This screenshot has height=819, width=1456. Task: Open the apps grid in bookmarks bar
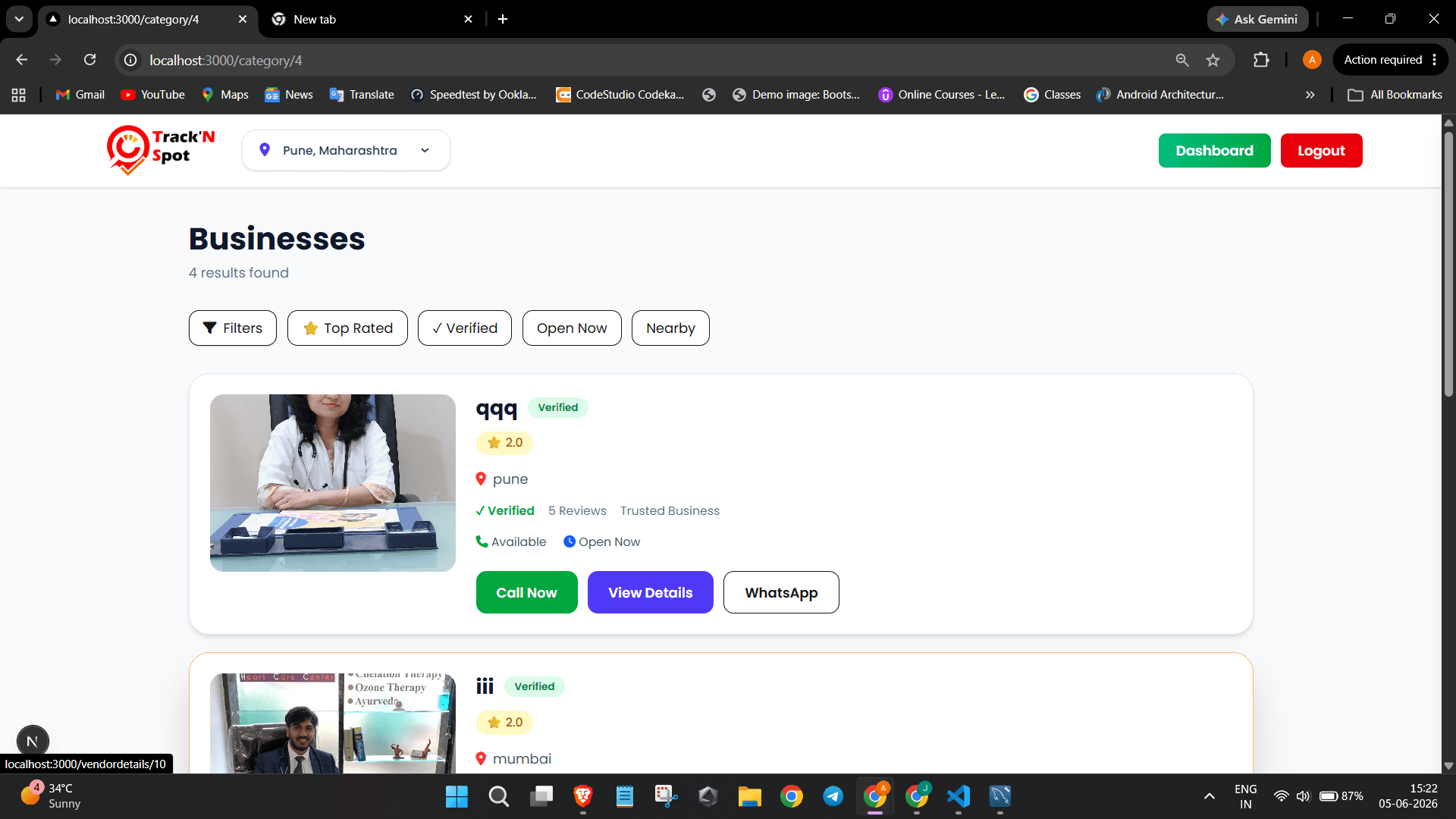(19, 95)
